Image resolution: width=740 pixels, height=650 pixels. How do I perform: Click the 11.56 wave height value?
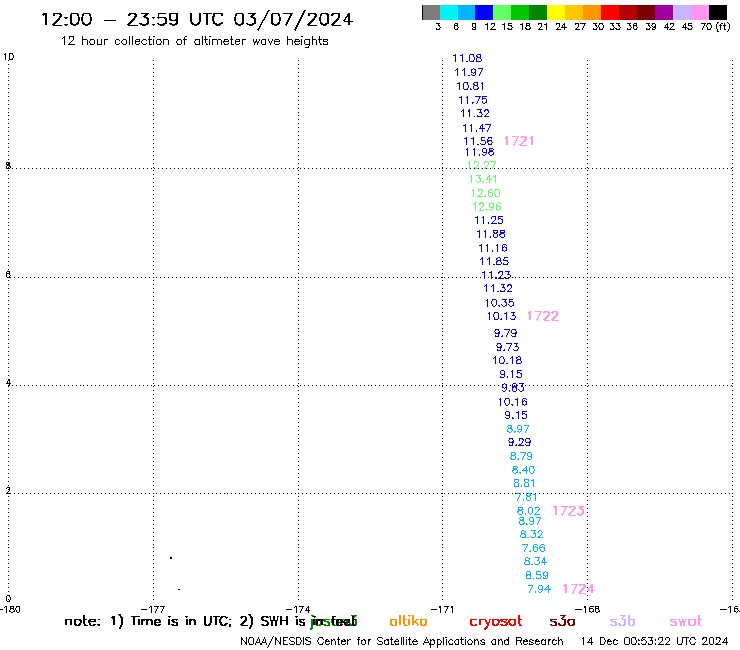click(478, 142)
